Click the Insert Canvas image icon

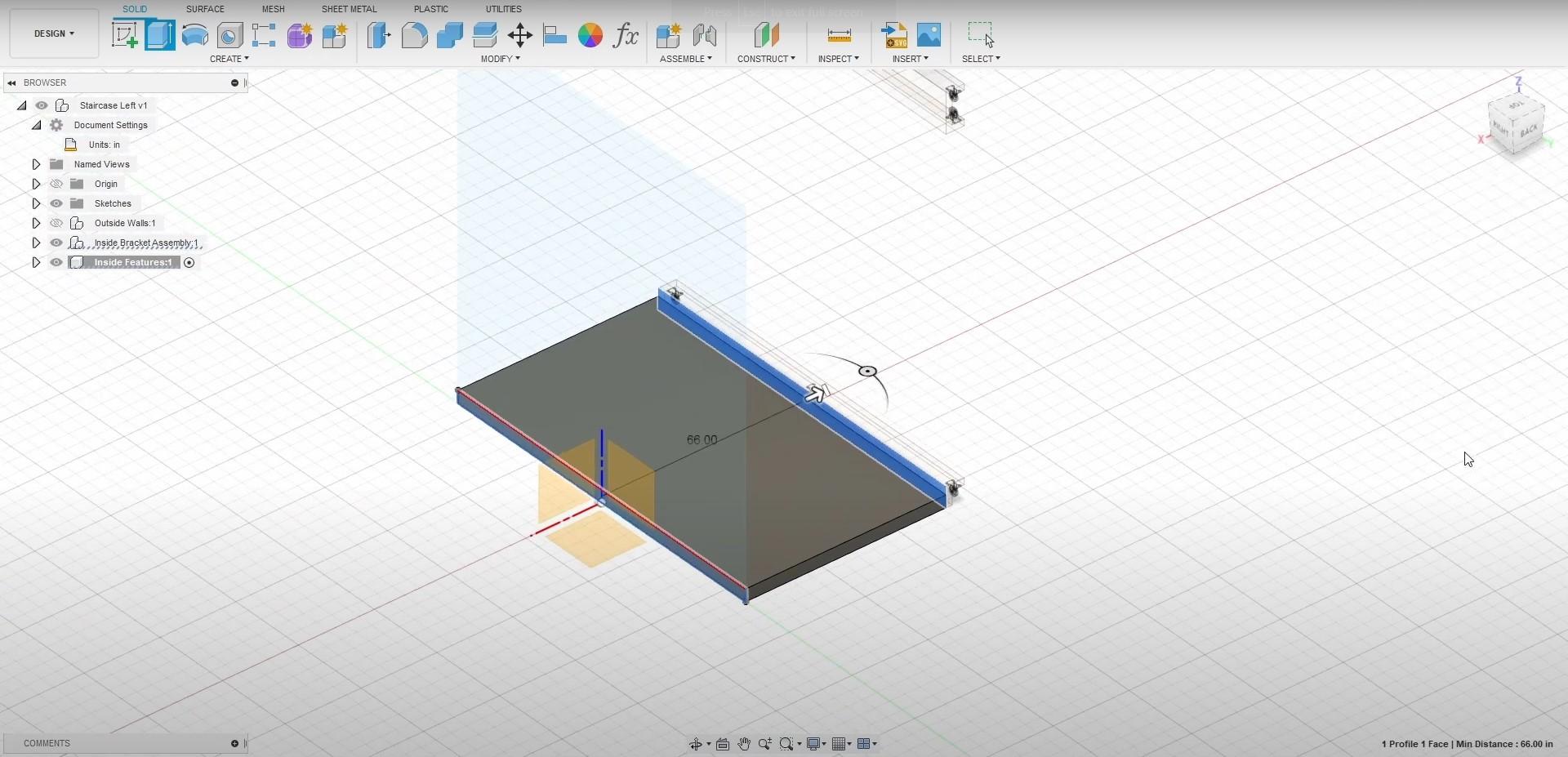click(929, 35)
